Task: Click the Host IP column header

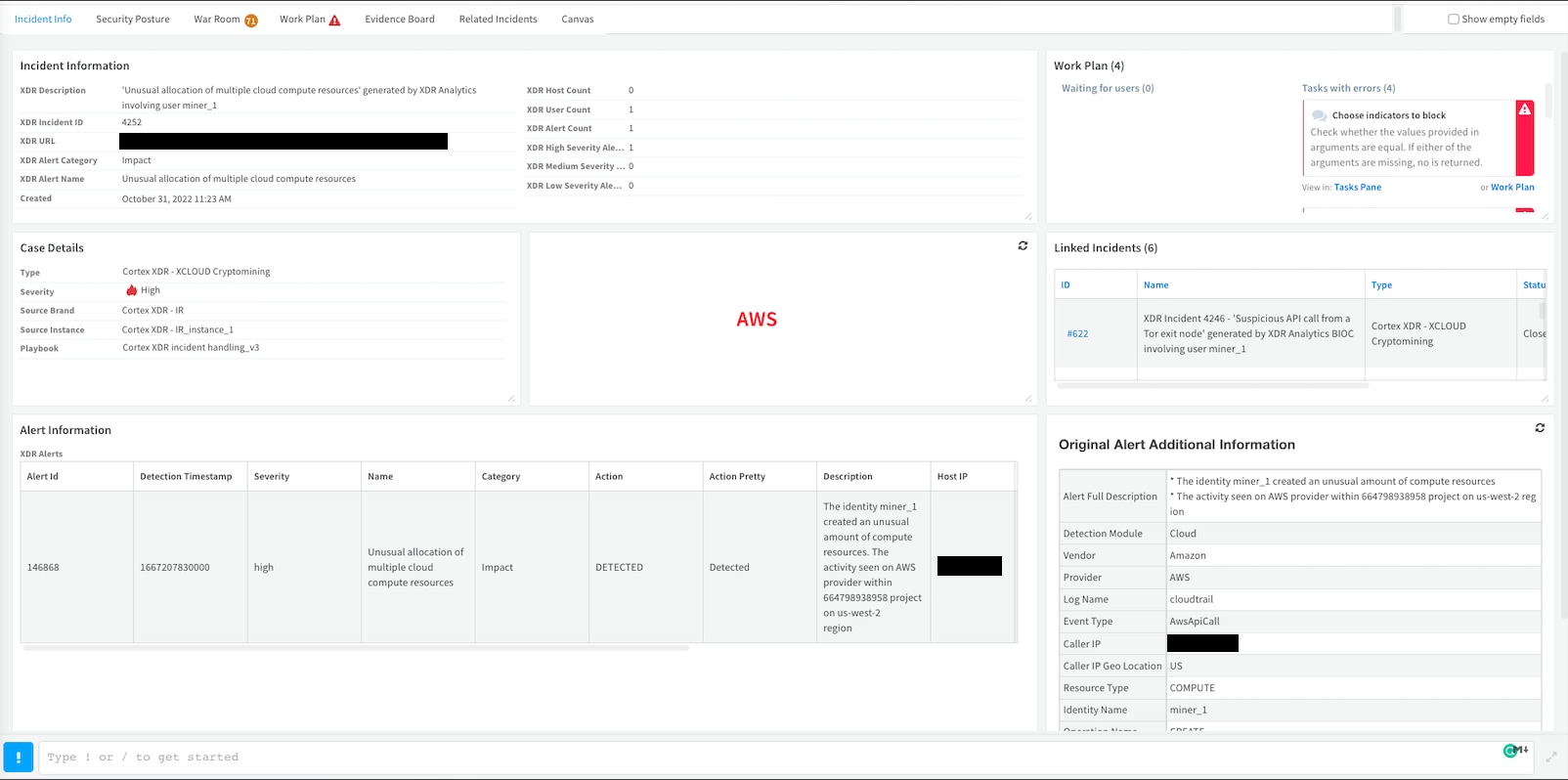Action: tap(952, 477)
